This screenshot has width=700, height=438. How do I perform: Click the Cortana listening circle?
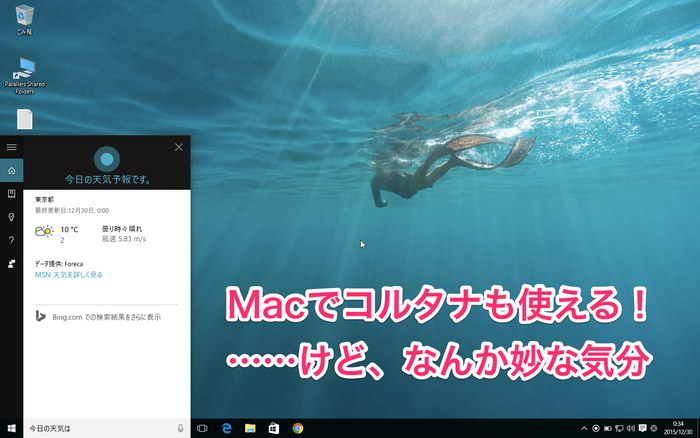click(x=107, y=159)
